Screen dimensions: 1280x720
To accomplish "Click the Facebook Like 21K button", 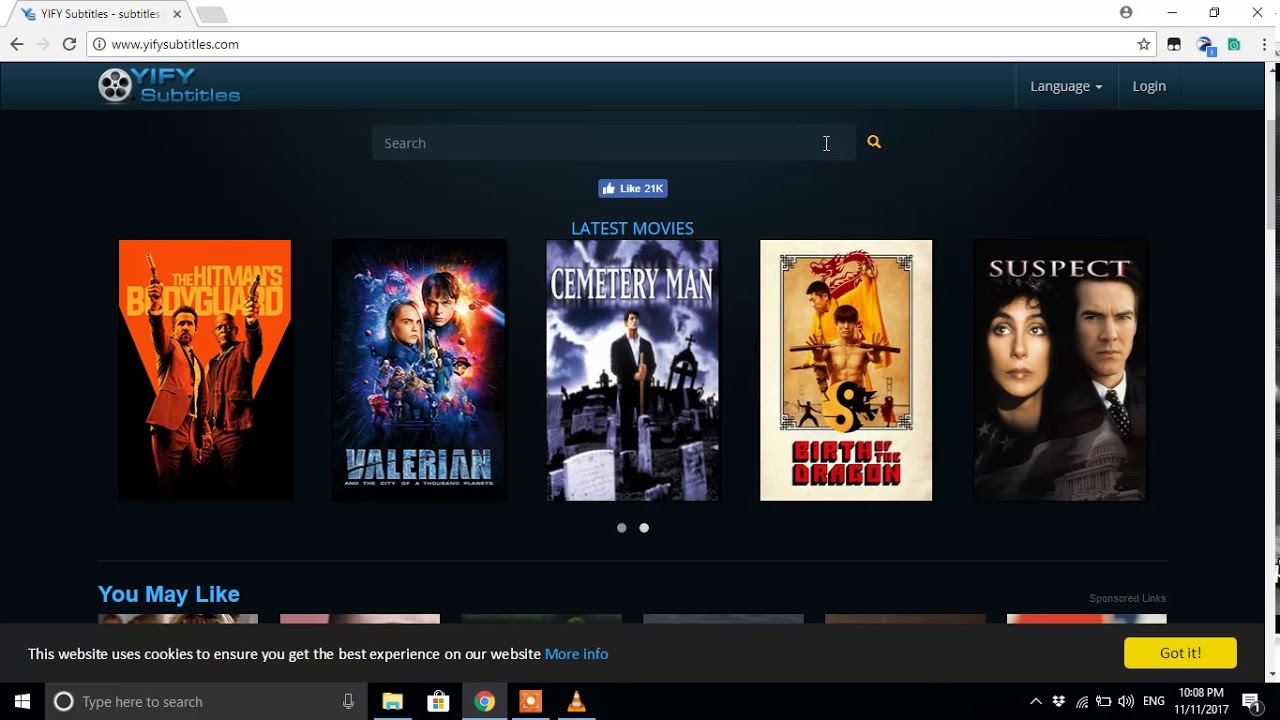I will coord(633,188).
